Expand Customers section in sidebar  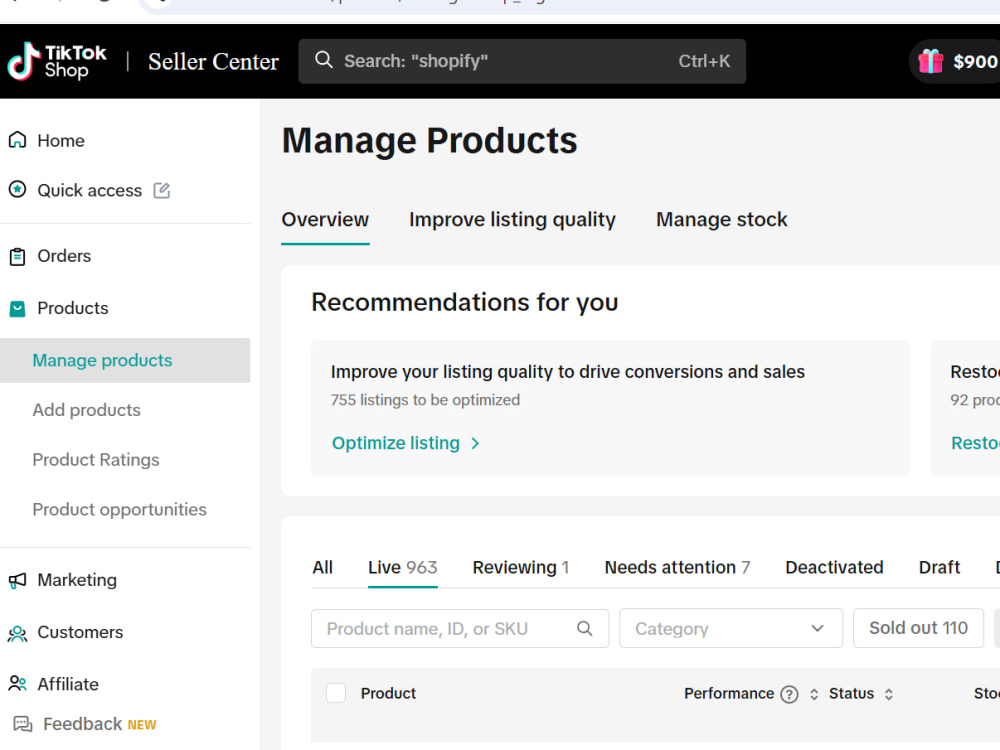click(x=80, y=632)
